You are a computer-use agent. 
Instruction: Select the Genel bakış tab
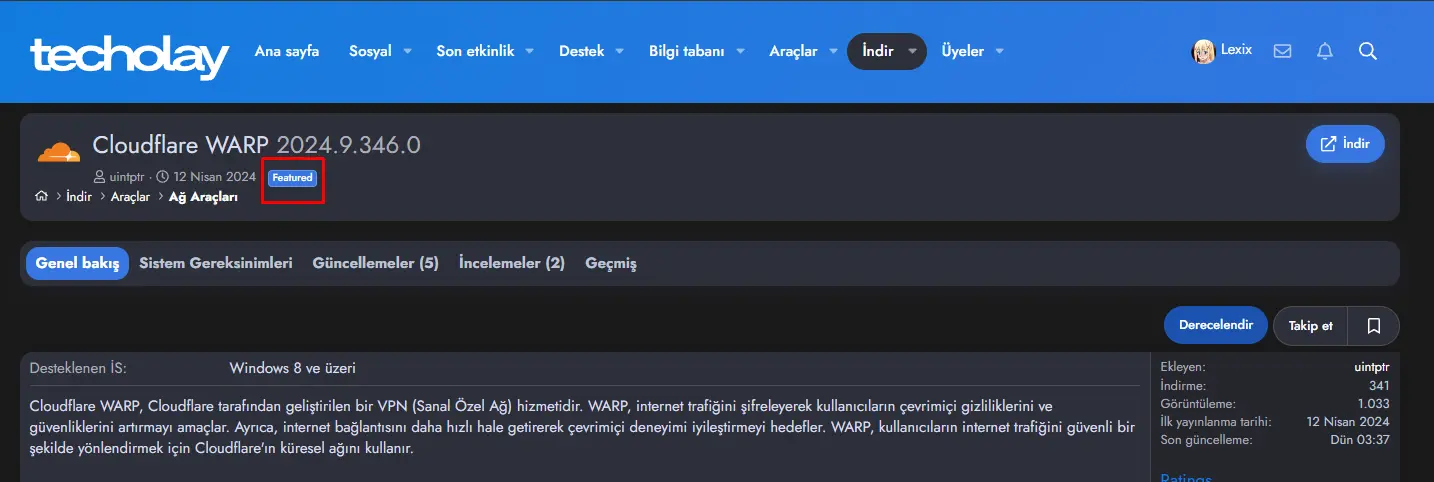pos(77,264)
